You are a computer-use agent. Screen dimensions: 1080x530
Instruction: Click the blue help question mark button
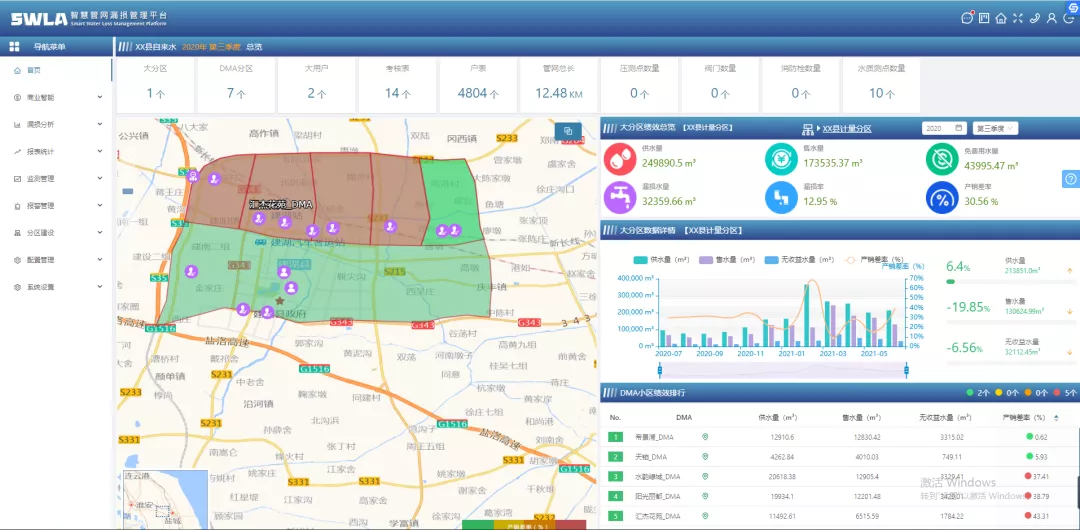tap(1071, 179)
